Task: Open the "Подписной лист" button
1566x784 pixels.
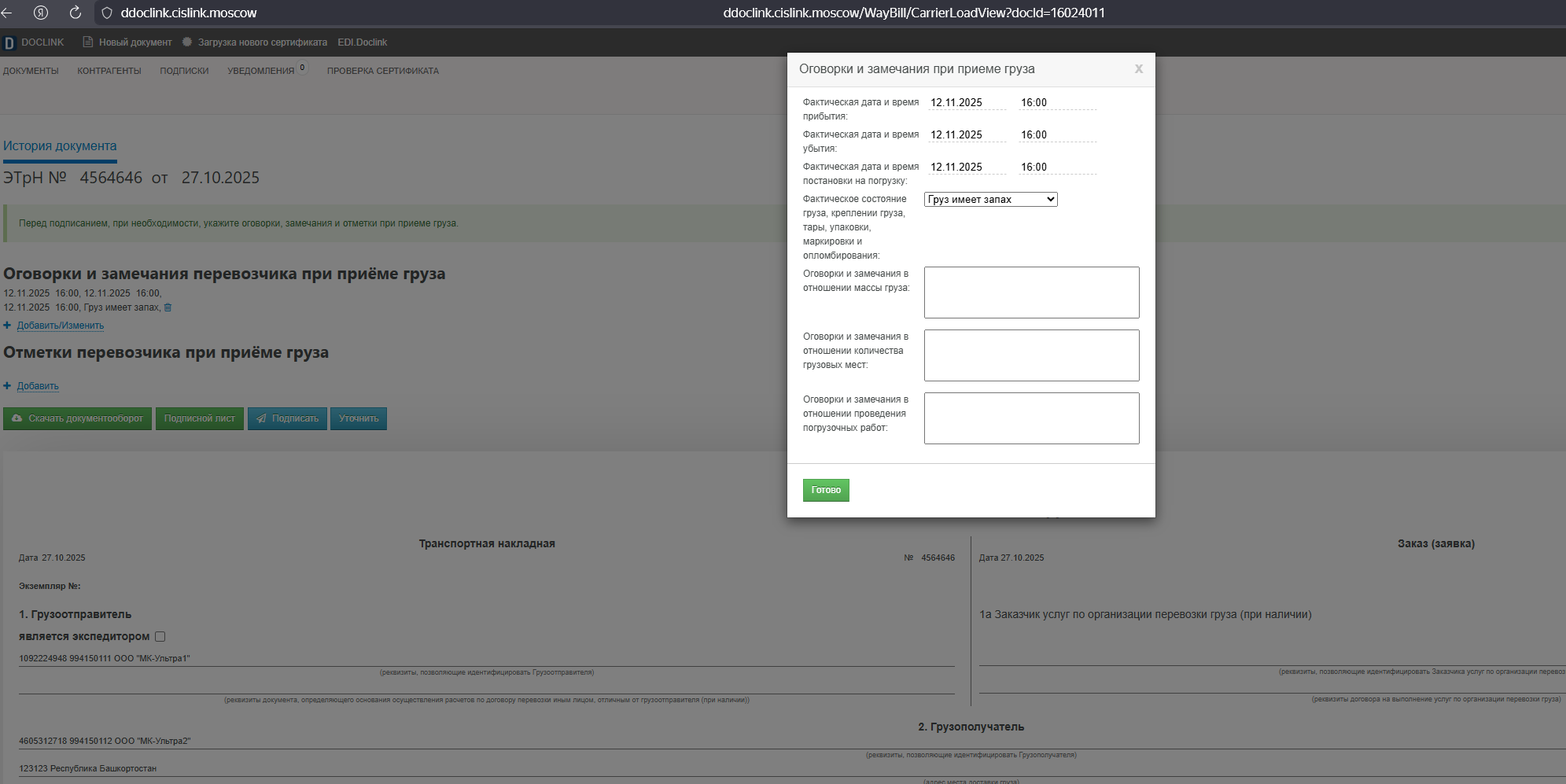Action: pos(200,418)
